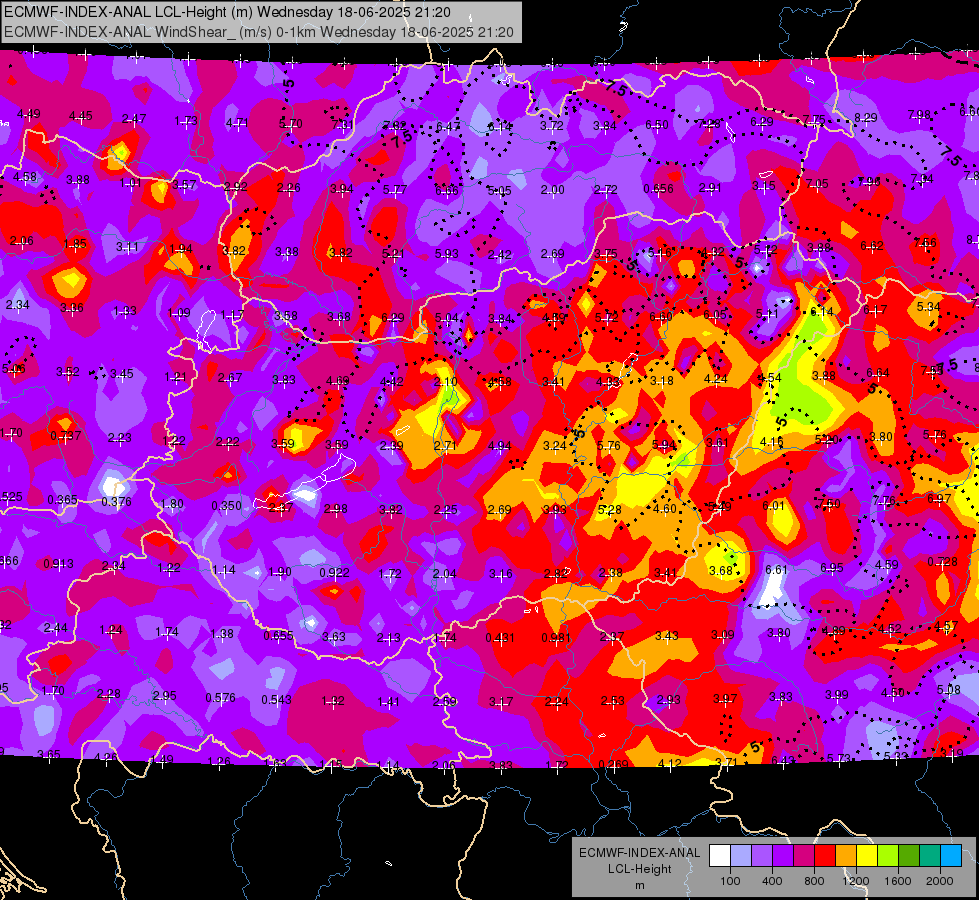The height and width of the screenshot is (900, 979).
Task: Click the LCL-Height title line at top
Action: [x=227, y=12]
